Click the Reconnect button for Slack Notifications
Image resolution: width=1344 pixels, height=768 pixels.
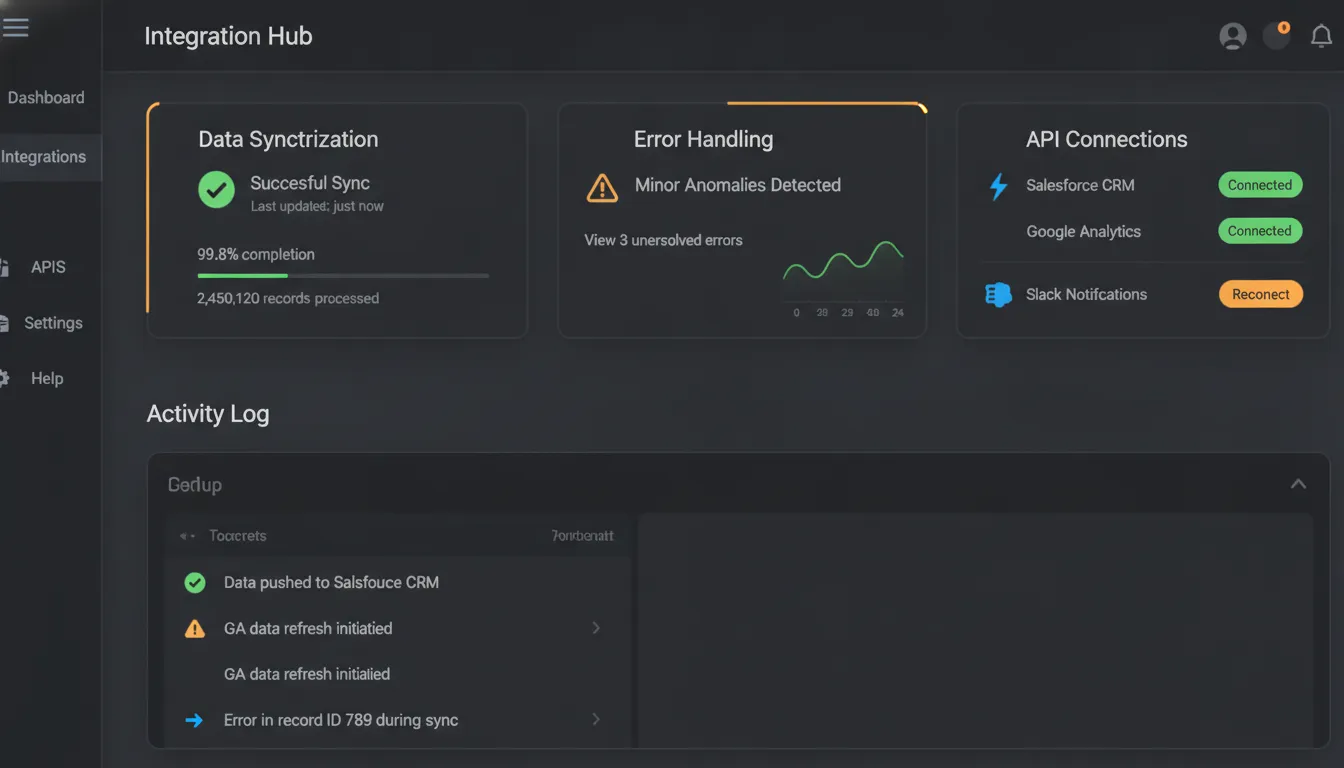(x=1260, y=294)
